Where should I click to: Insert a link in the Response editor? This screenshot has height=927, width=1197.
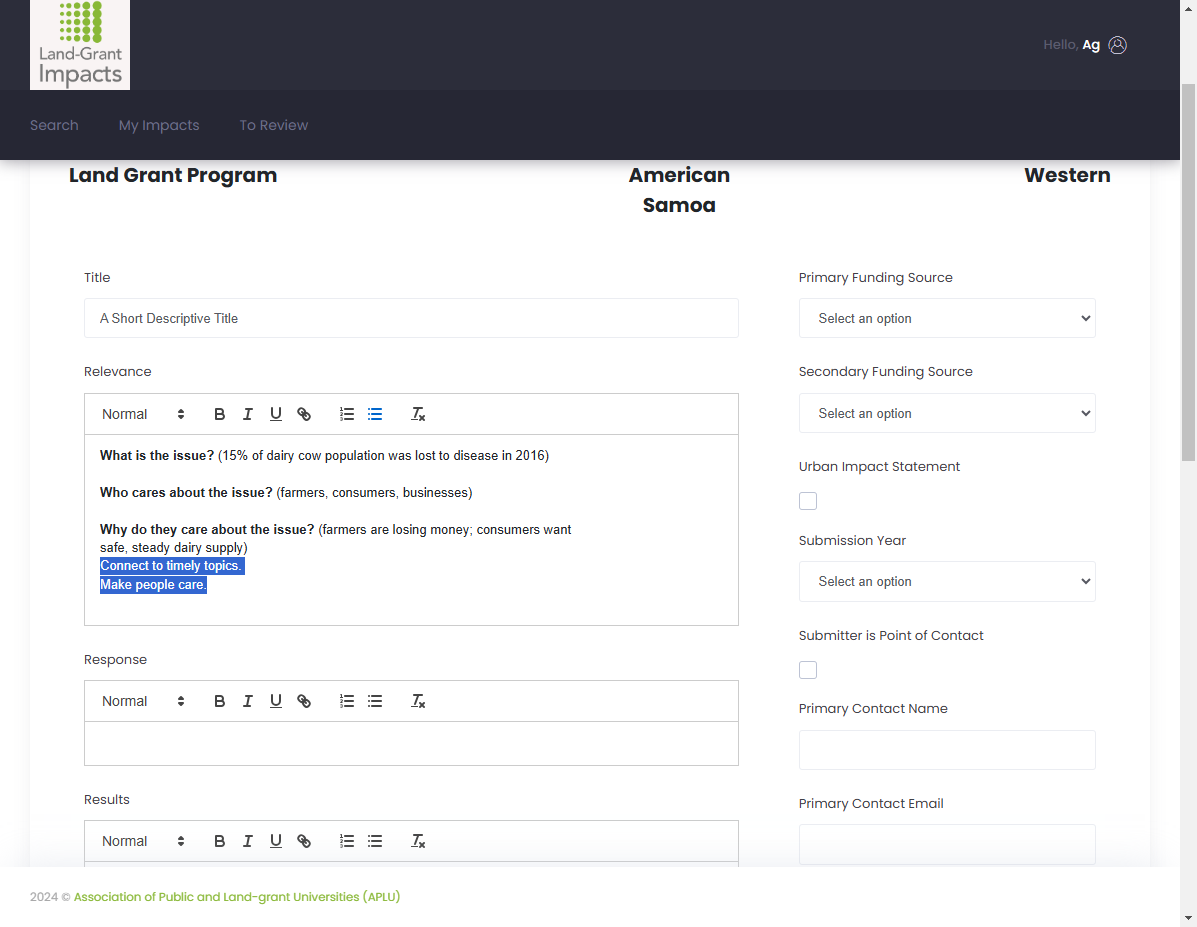[x=304, y=701]
